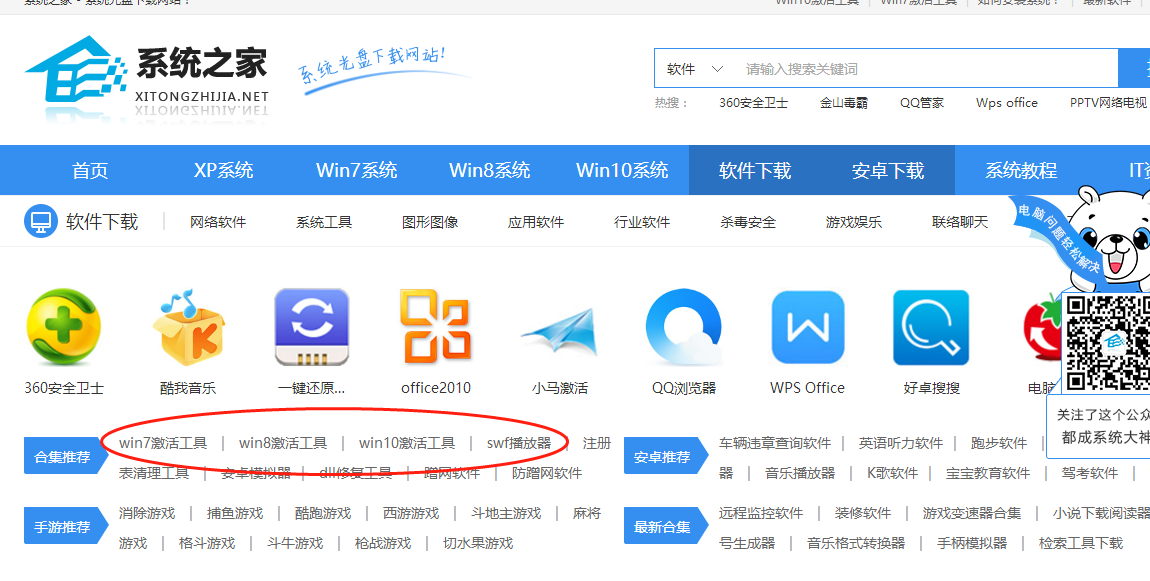Click hot search QQ管家 link
This screenshot has width=1150, height=581.
pos(922,103)
